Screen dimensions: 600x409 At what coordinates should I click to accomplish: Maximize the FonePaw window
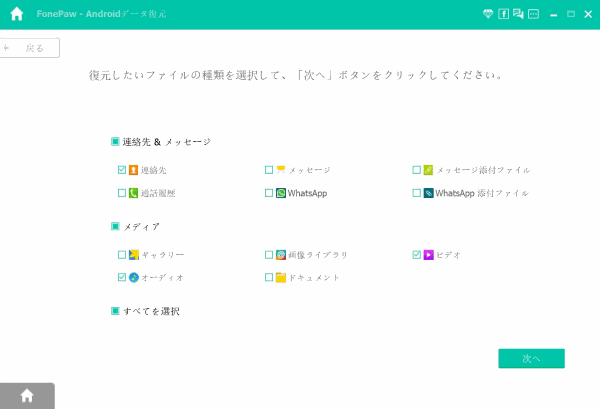pos(571,14)
